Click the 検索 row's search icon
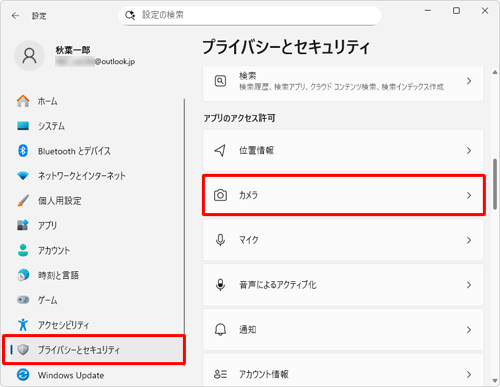Image resolution: width=500 pixels, height=387 pixels. [220, 81]
